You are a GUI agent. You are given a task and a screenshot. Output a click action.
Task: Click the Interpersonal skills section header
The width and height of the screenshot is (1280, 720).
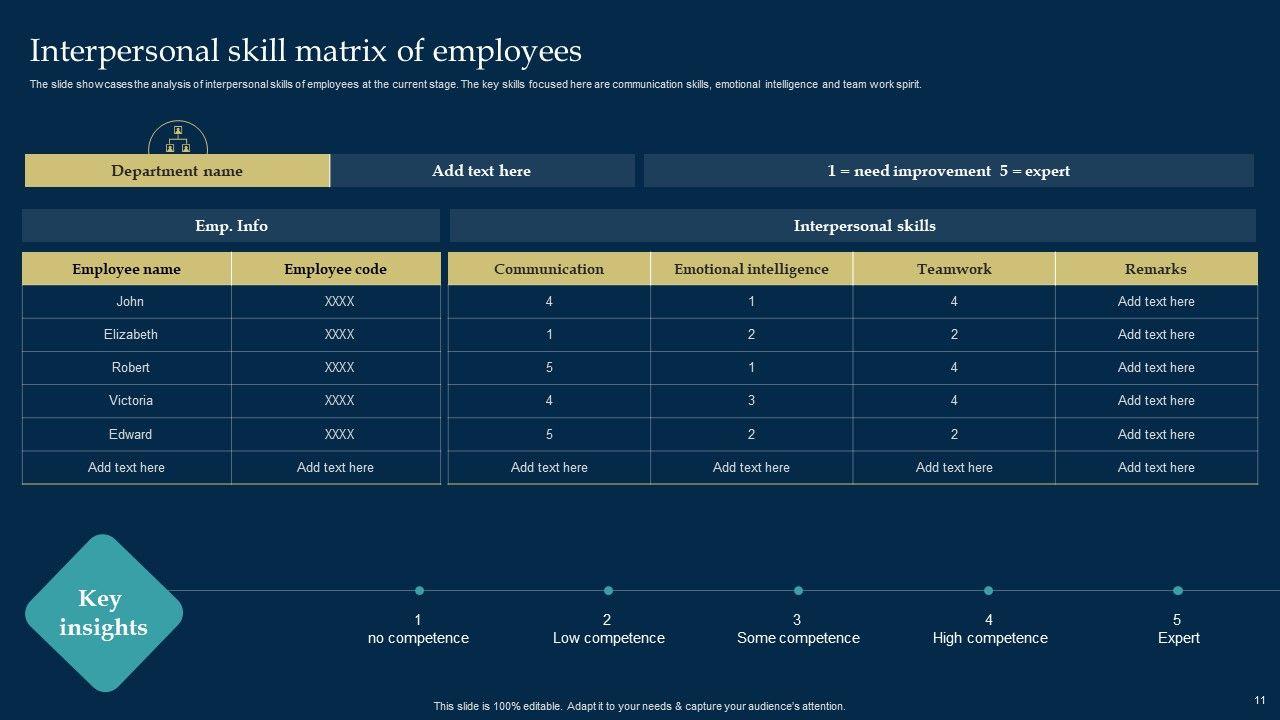(864, 226)
